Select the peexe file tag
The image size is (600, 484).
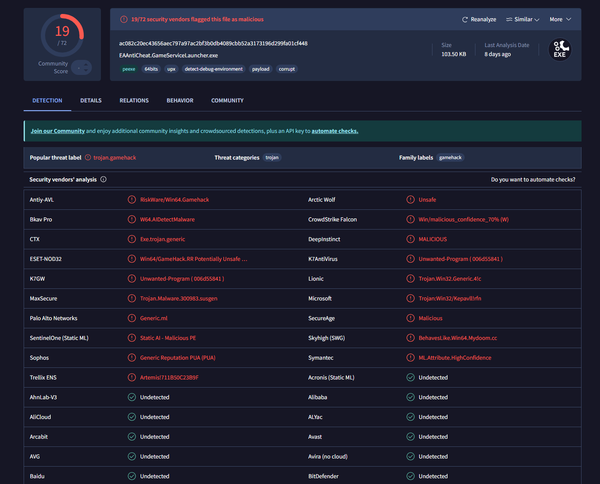[127, 70]
